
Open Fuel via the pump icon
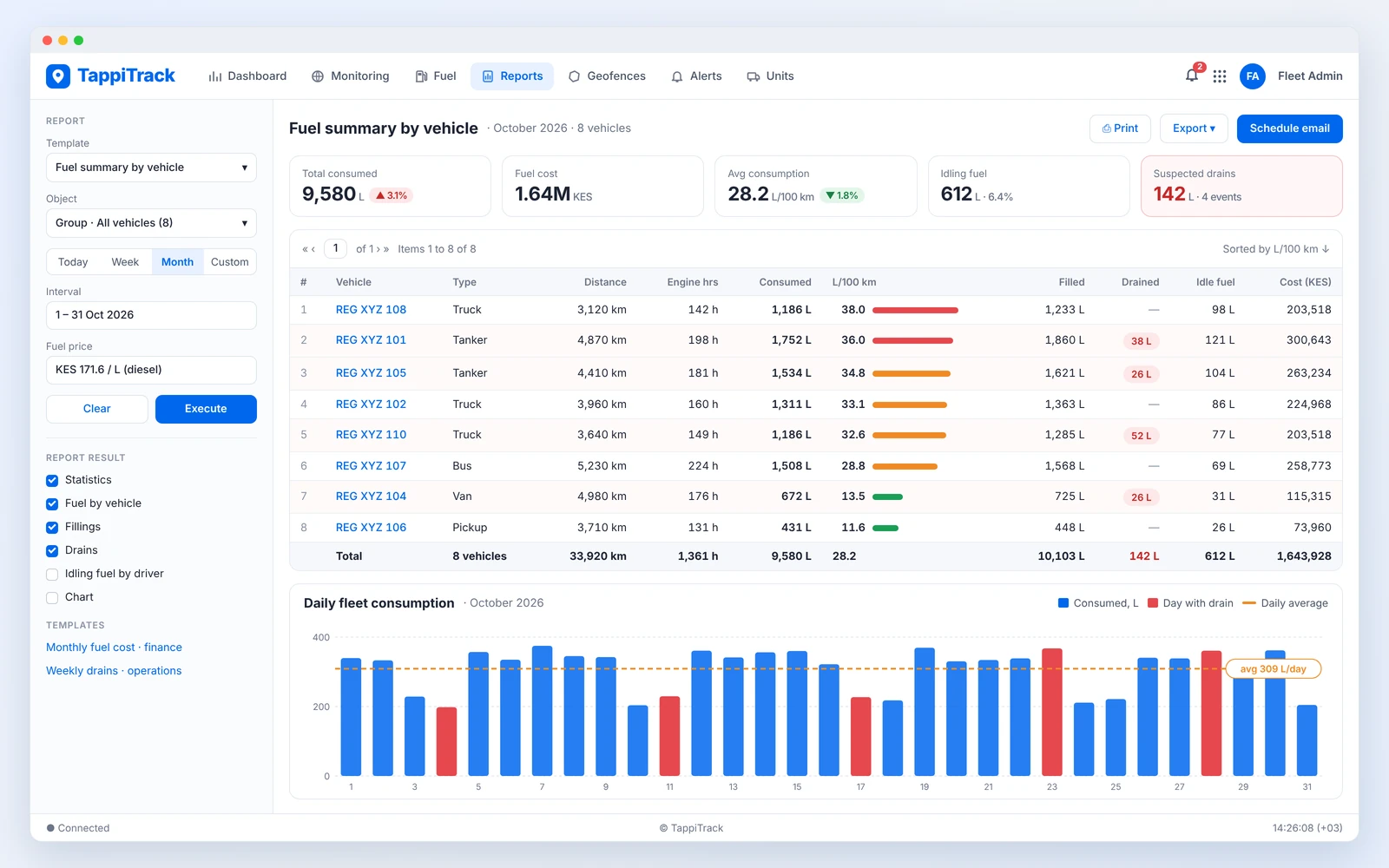point(421,76)
